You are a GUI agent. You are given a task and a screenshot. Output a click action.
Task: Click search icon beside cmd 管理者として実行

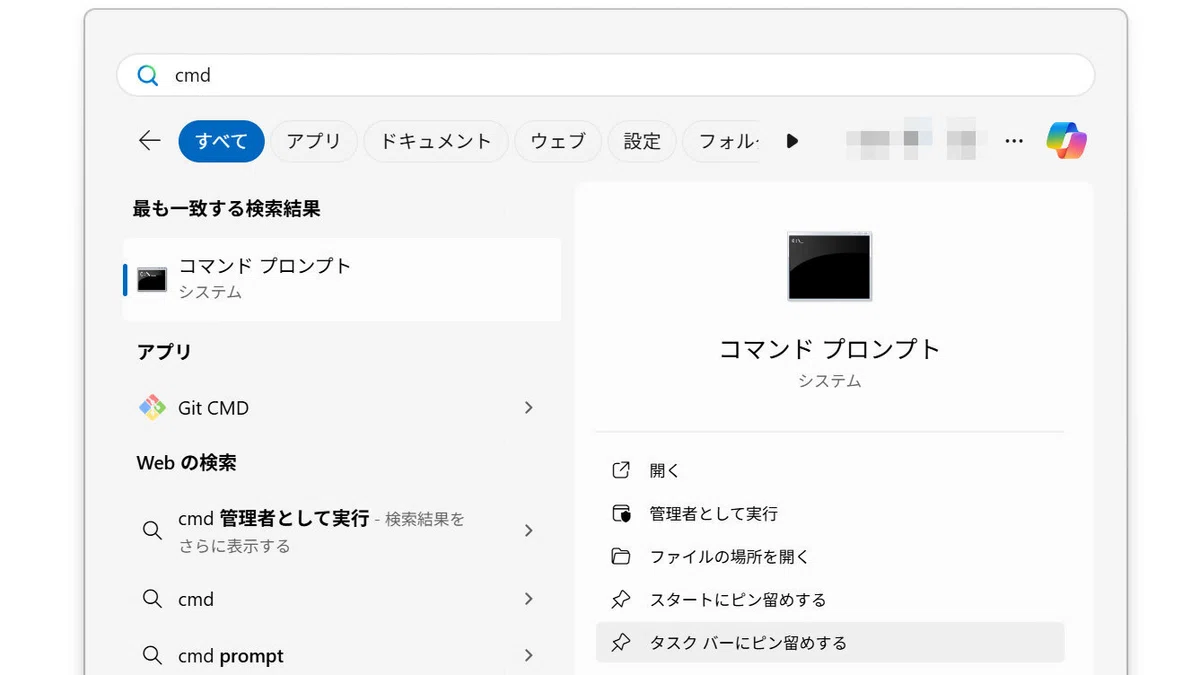(x=152, y=530)
